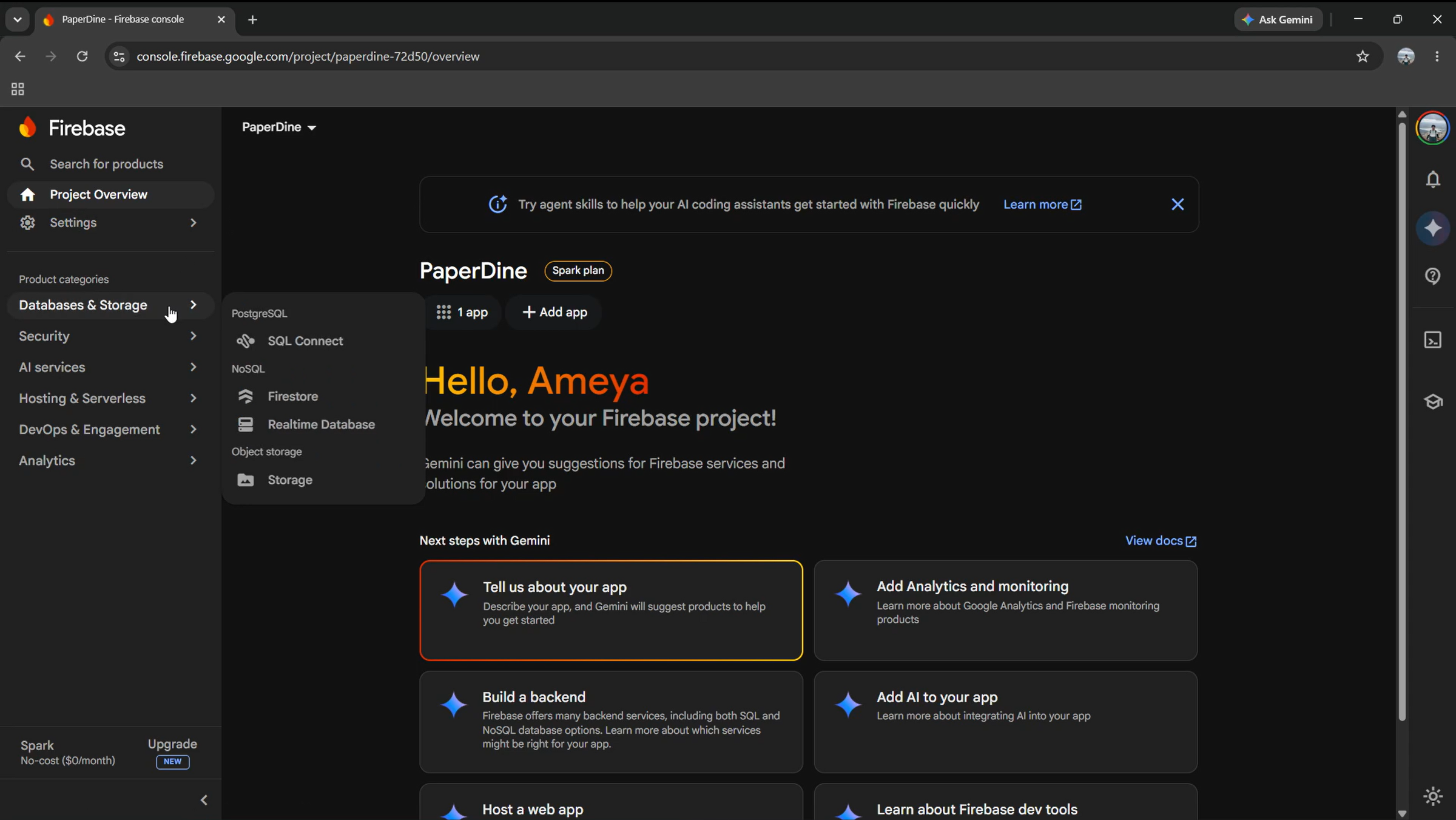Open the Cloud Shell terminal icon
Screen dimensions: 1456x820
pos(1433,340)
